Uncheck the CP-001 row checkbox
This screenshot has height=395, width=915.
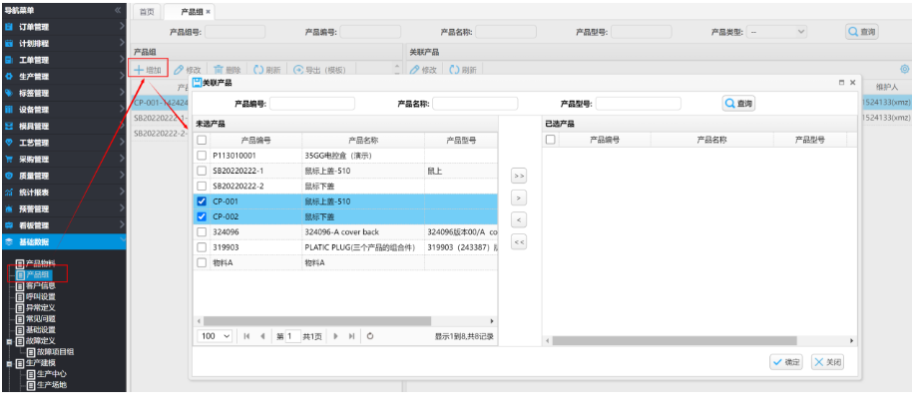[201, 201]
